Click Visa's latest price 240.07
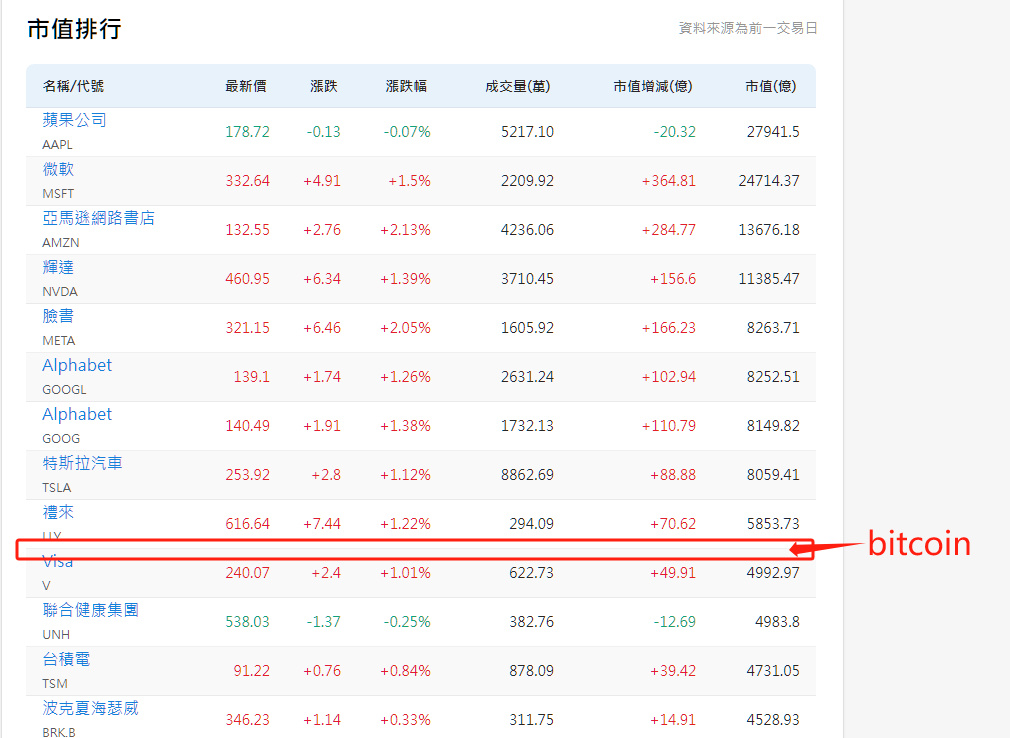Viewport: 1010px width, 738px height. [x=247, y=572]
